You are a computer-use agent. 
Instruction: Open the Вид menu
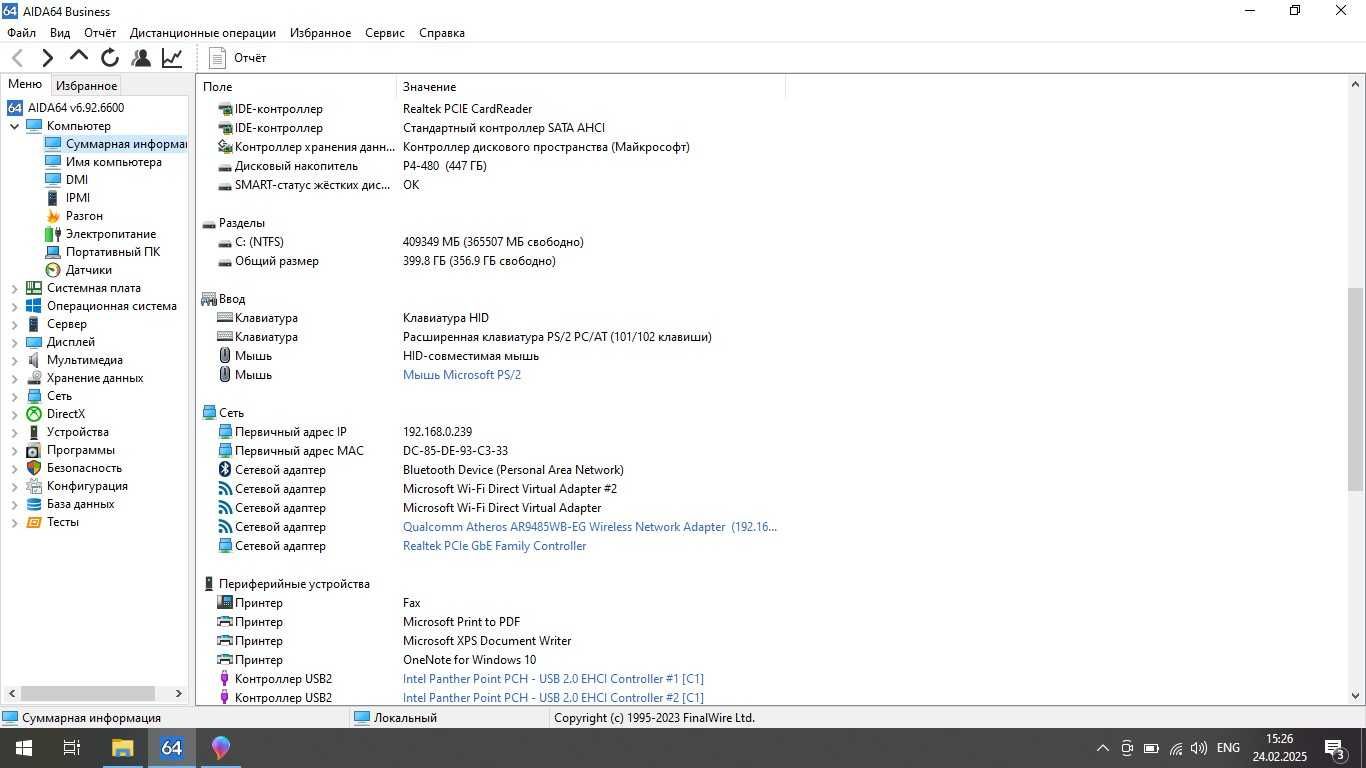tap(60, 32)
